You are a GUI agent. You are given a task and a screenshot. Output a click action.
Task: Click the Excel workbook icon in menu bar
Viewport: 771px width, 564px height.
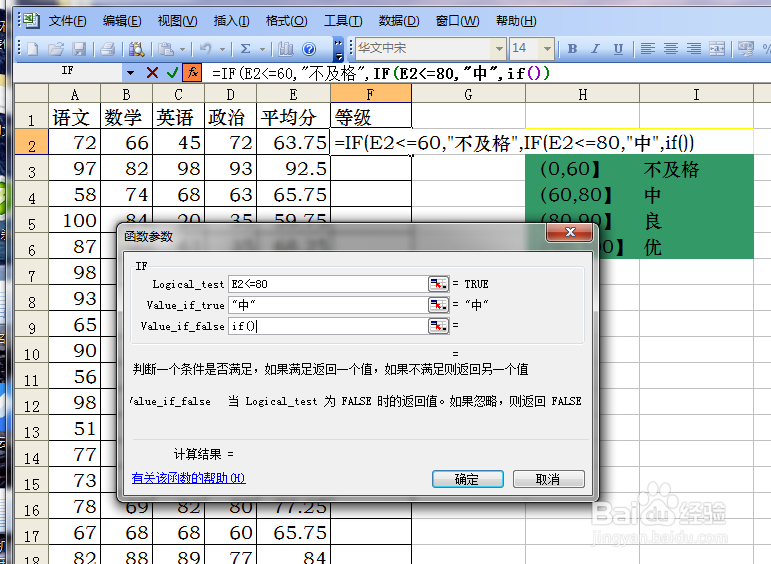(x=30, y=20)
